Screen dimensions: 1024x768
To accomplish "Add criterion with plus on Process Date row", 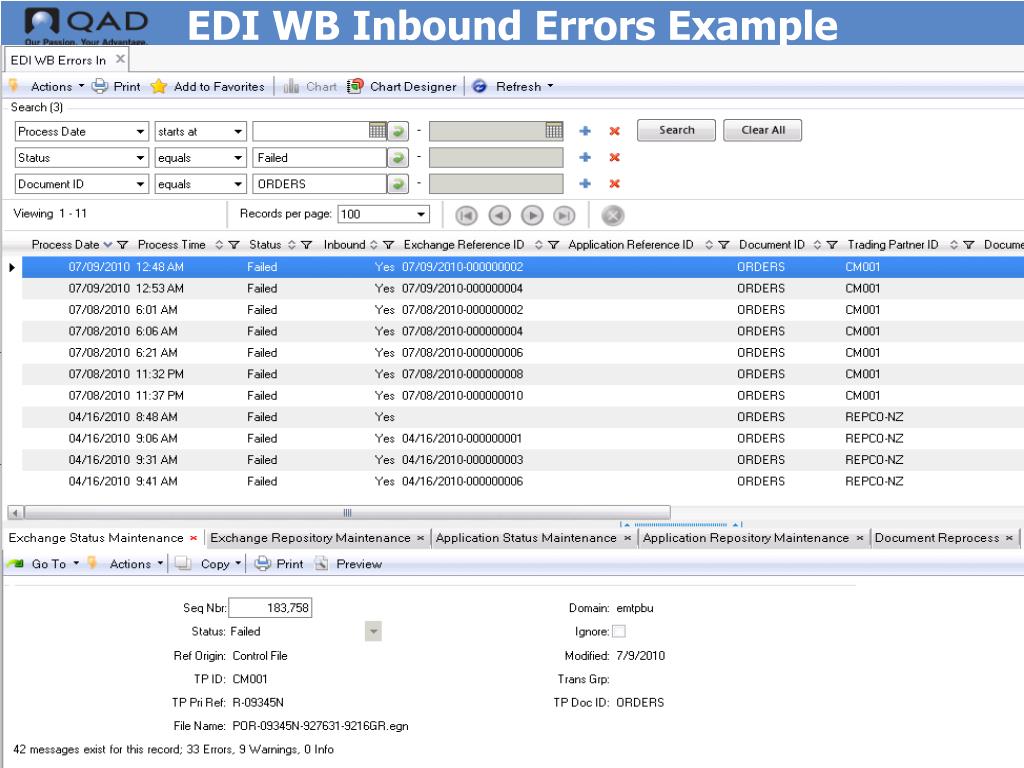I will pyautogui.click(x=585, y=131).
